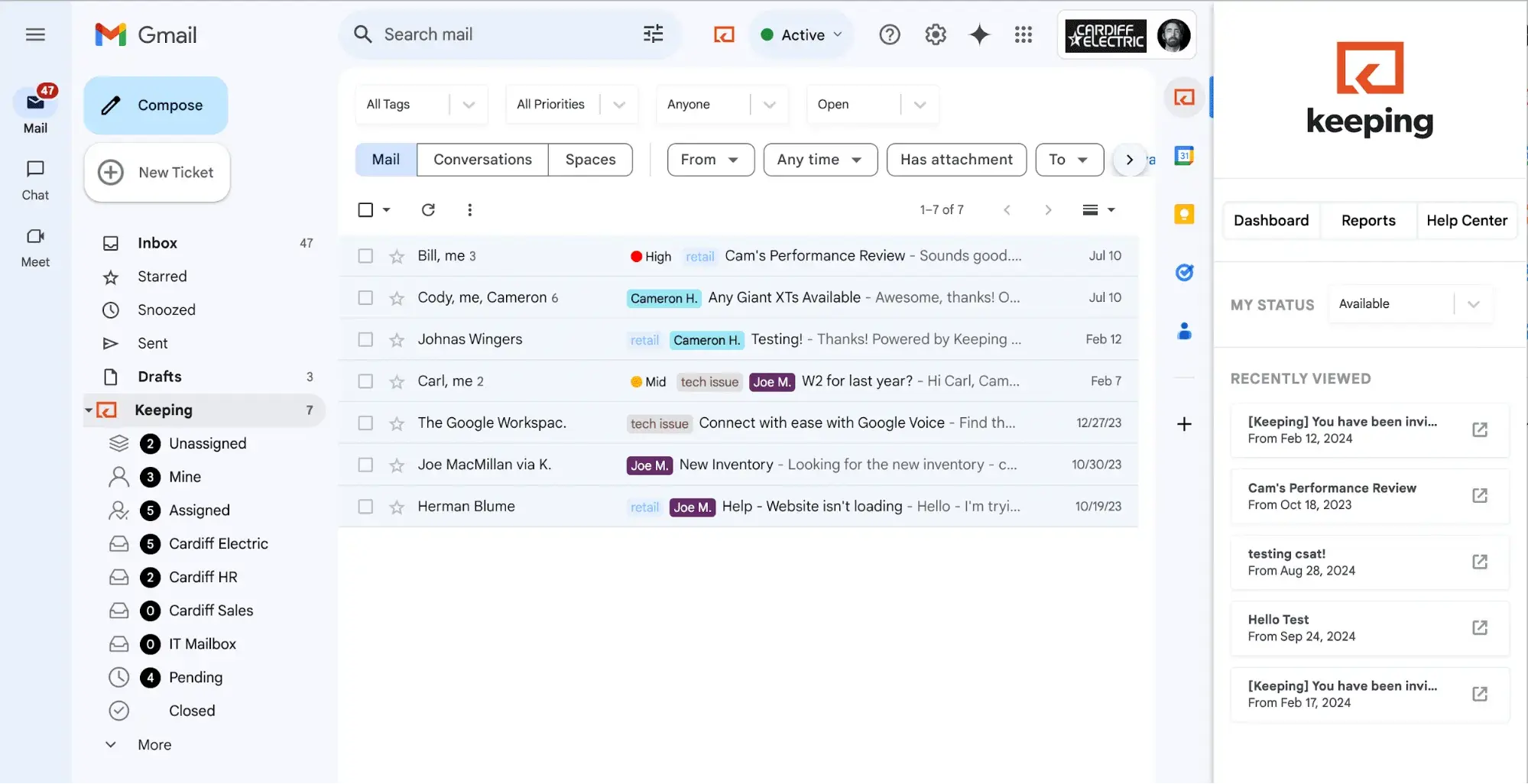
Task: Create a New Ticket
Action: point(157,172)
